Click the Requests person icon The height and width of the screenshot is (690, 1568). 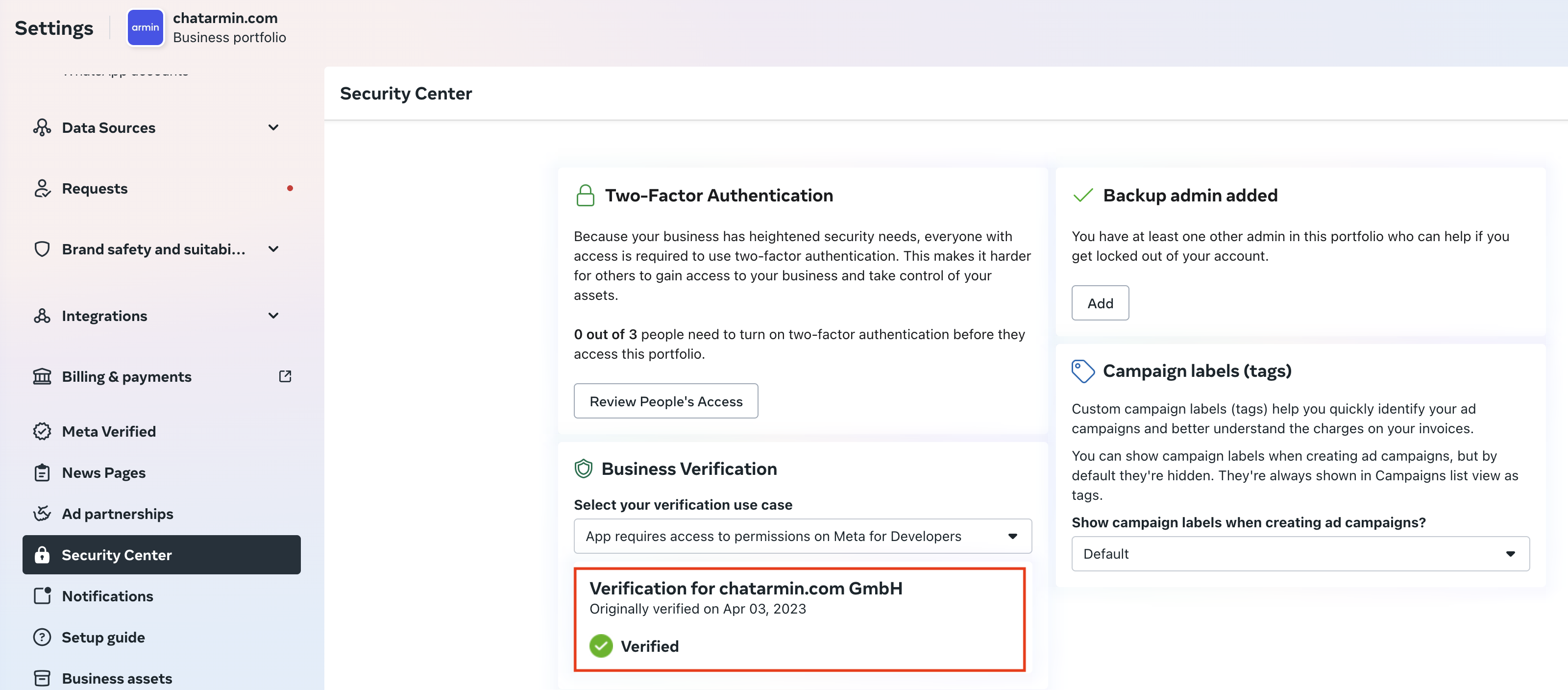coord(42,188)
